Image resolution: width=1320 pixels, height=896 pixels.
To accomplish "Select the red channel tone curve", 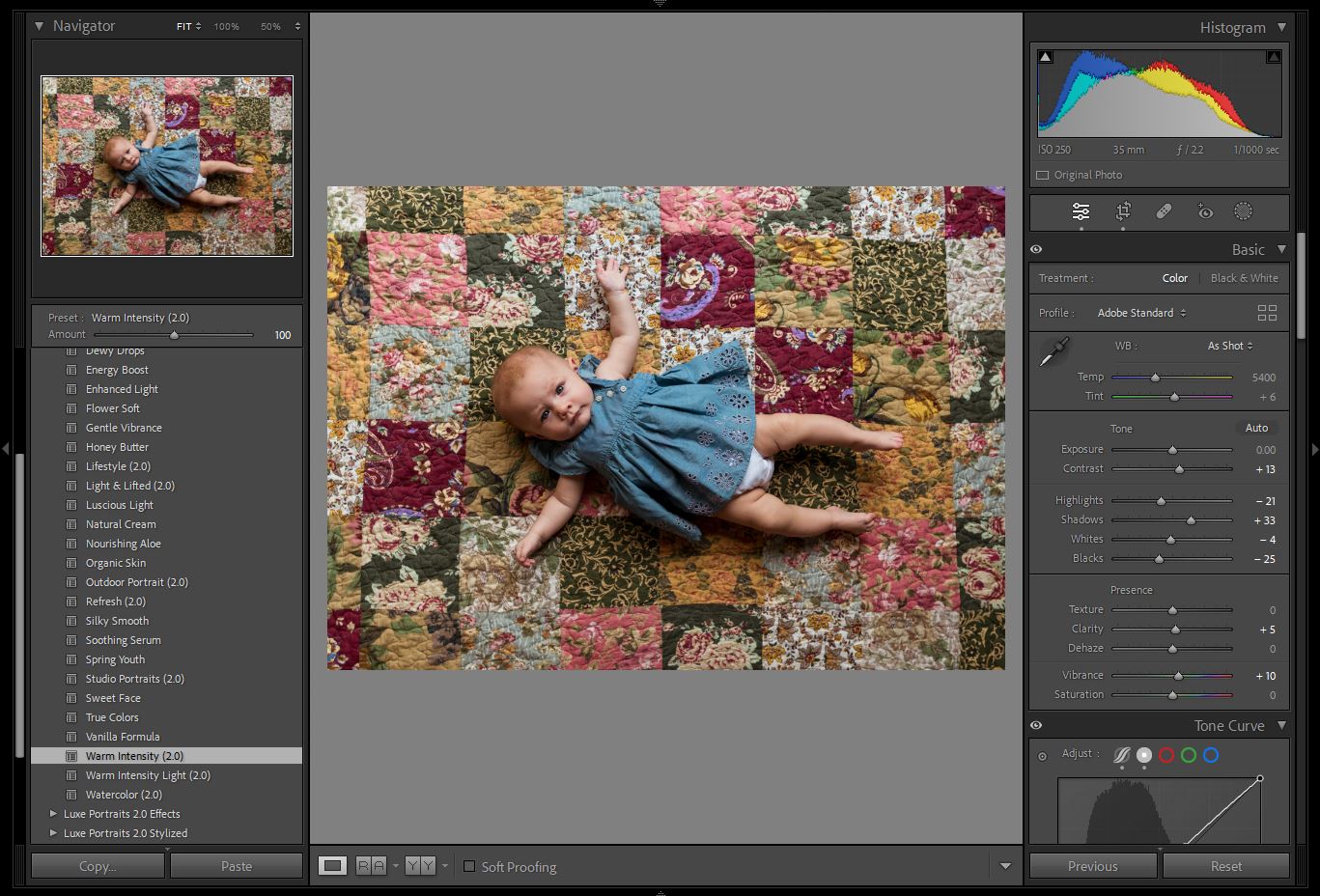I will point(1166,755).
